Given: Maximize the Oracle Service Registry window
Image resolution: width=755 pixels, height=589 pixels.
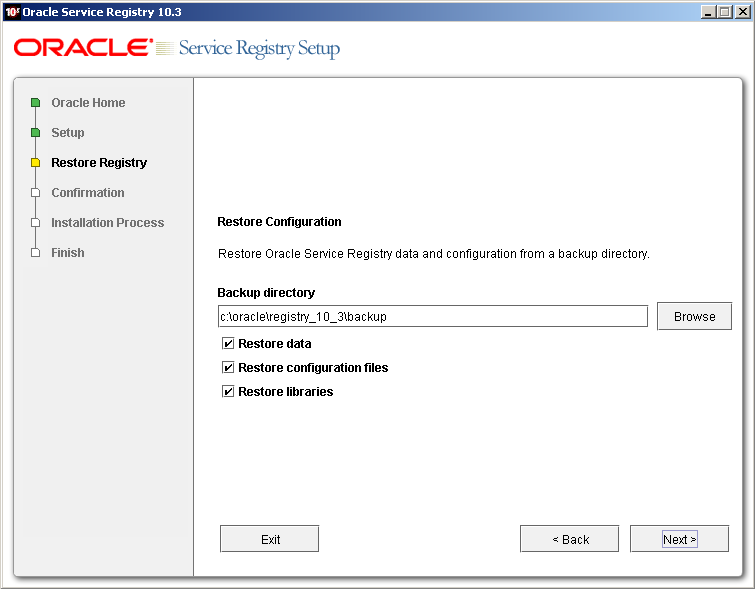Looking at the screenshot, I should [725, 12].
